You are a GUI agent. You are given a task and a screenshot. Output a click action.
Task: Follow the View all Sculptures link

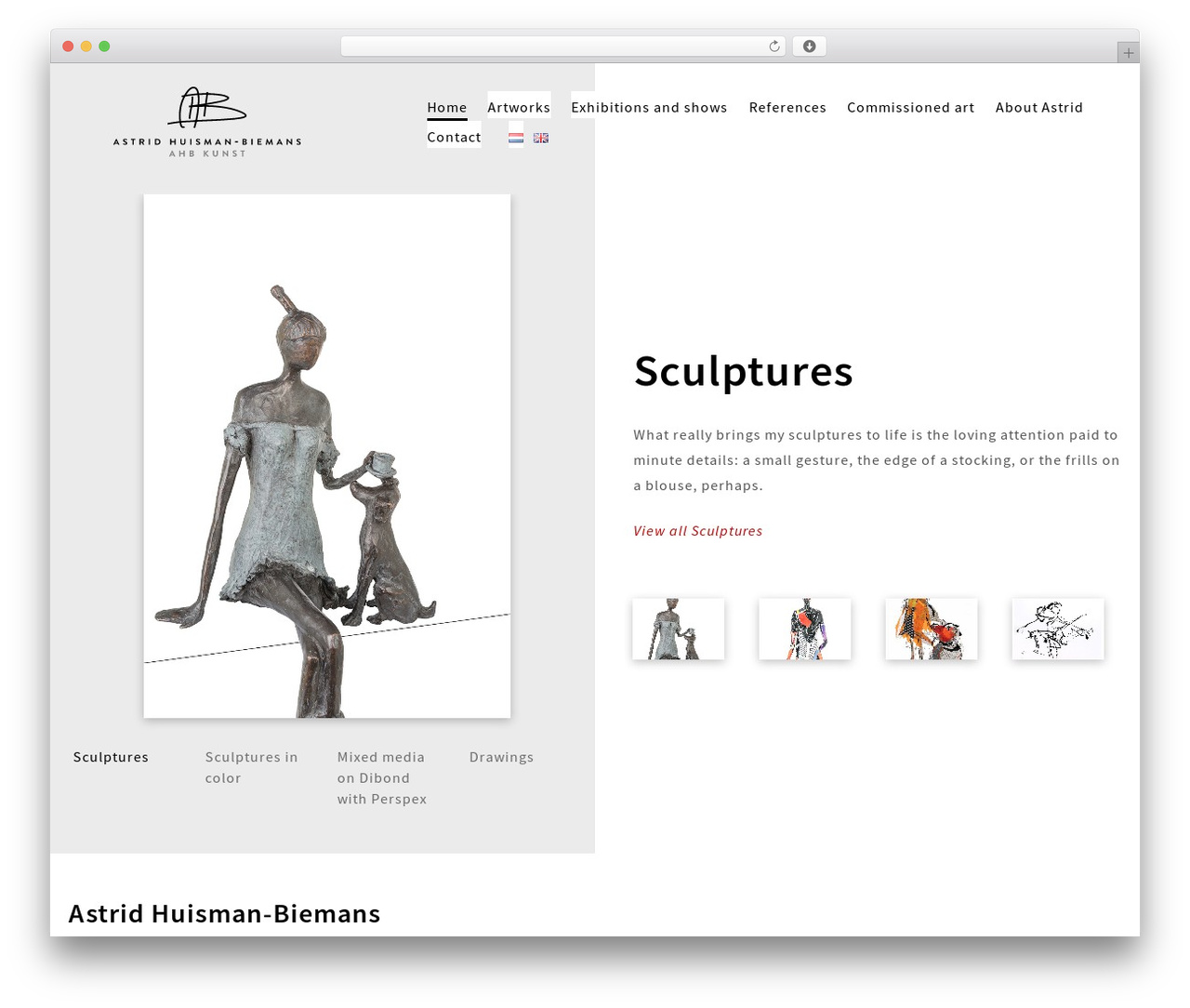click(x=697, y=531)
